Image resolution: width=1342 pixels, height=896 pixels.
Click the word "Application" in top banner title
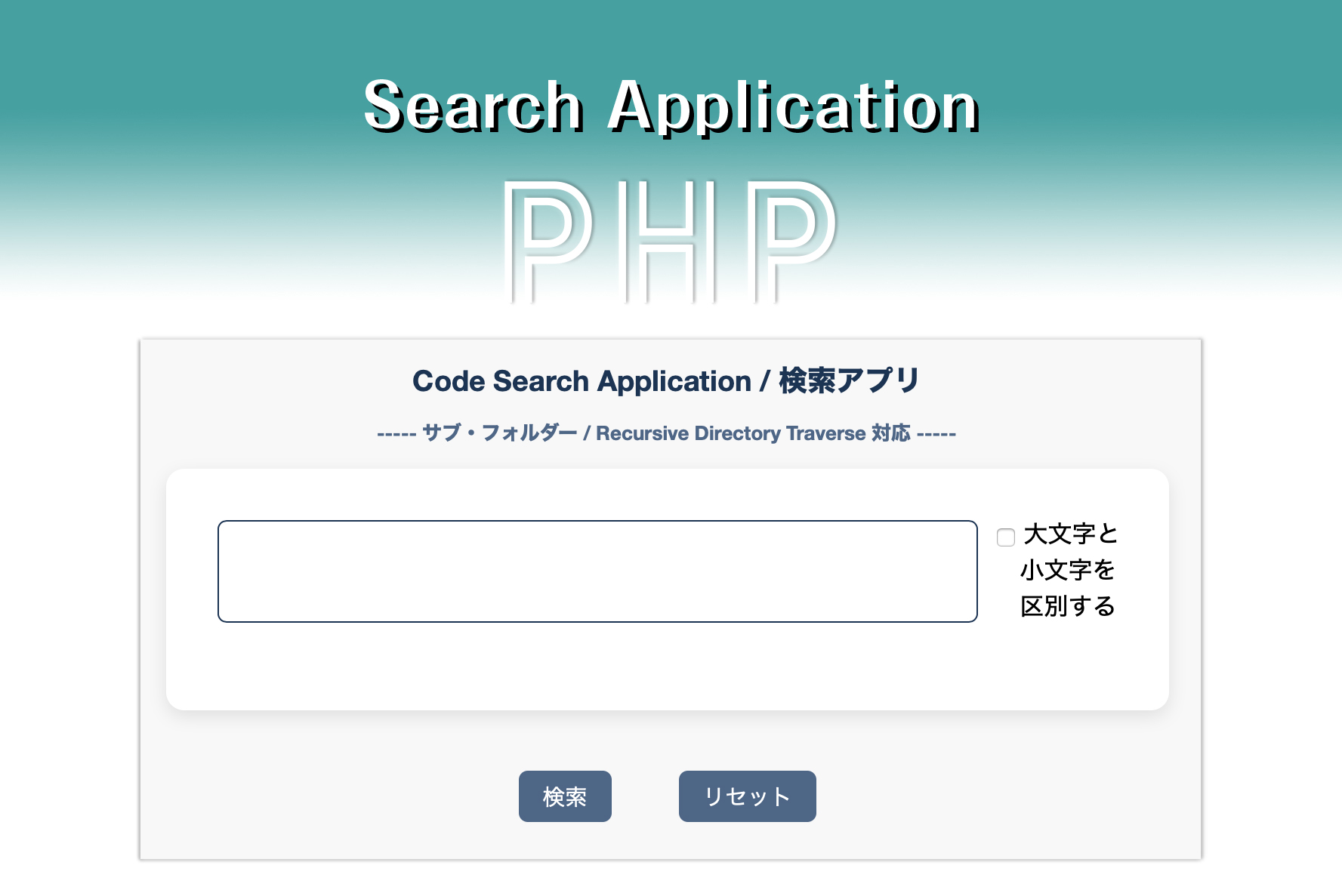pos(794,107)
